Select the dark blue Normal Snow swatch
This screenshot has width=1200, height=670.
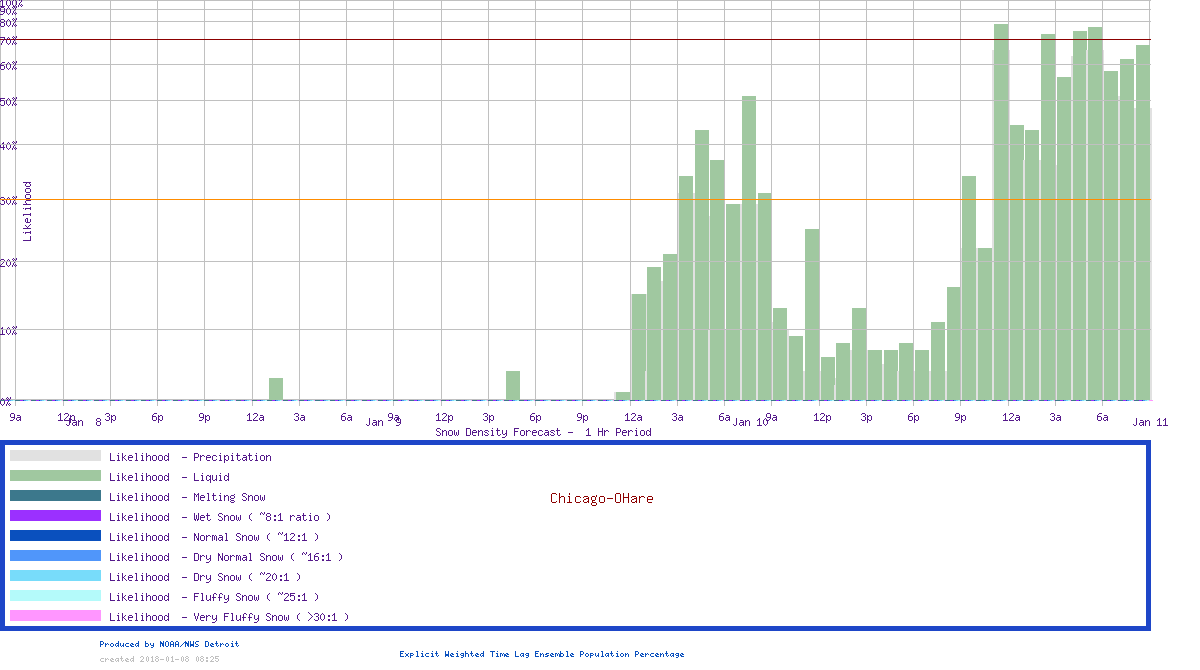pyautogui.click(x=55, y=536)
